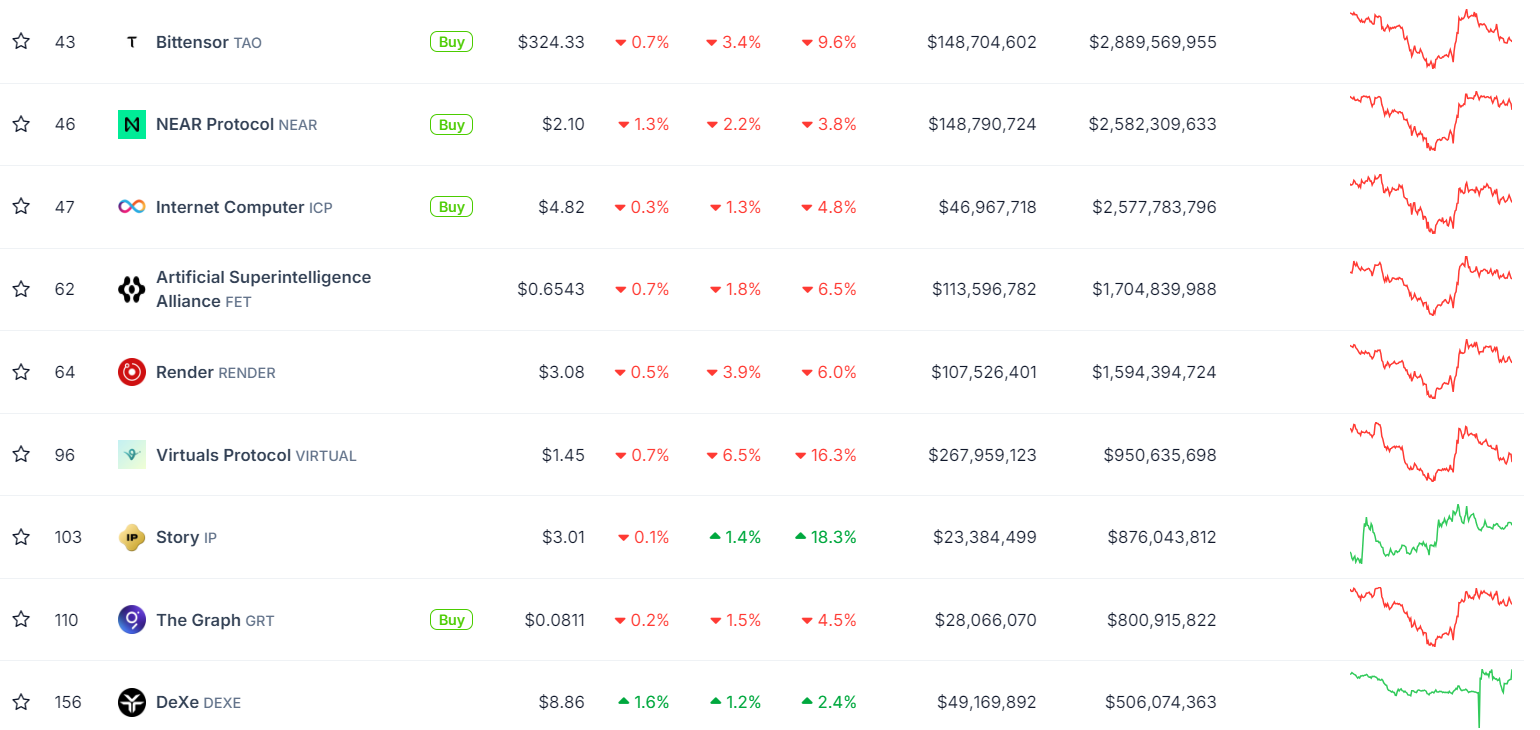This screenshot has height=730, width=1540.
Task: Toggle the star next to Render
Action: pyautogui.click(x=21, y=372)
